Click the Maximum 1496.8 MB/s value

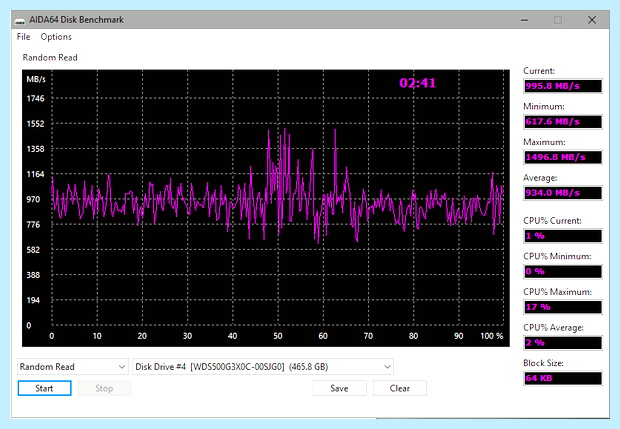[x=563, y=157]
